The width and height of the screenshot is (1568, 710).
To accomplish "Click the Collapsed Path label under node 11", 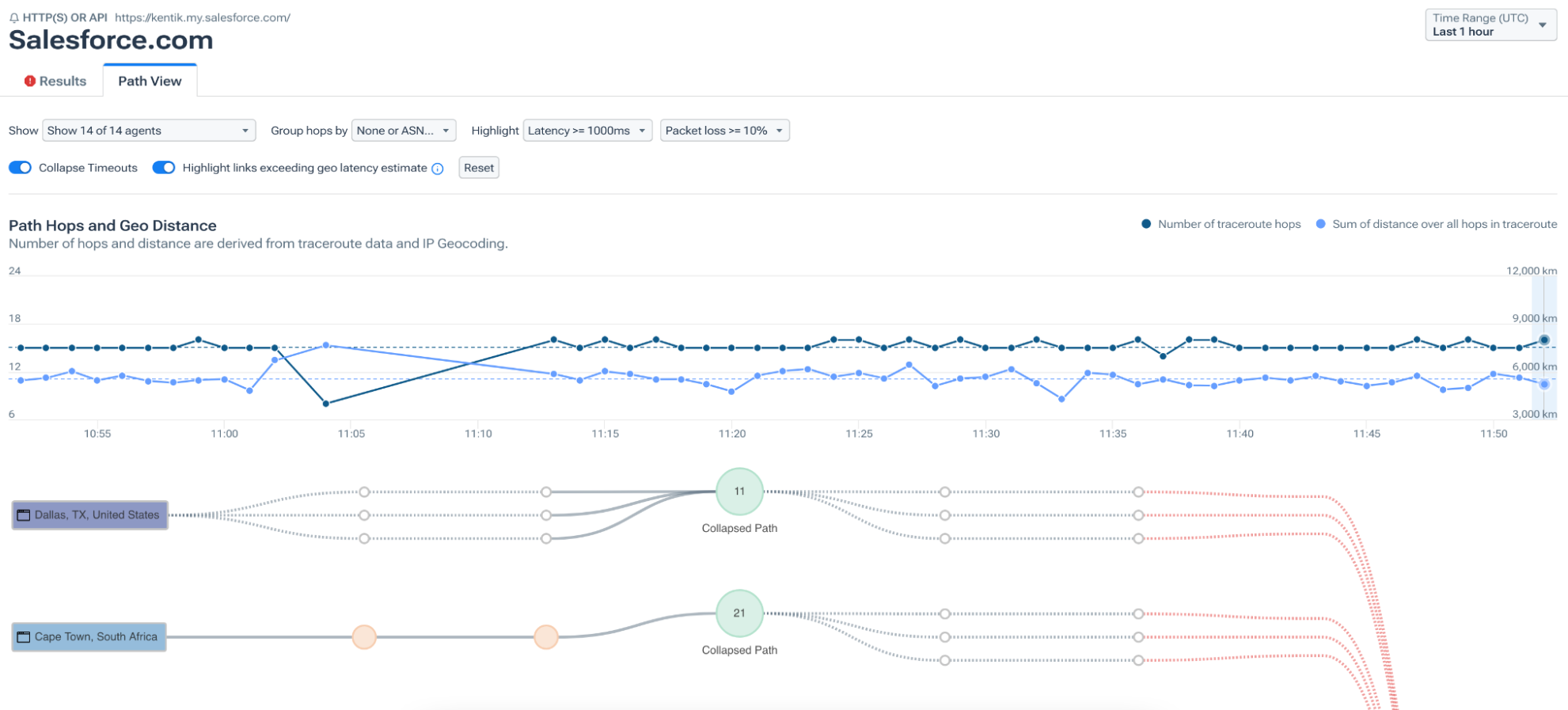I will pos(739,529).
